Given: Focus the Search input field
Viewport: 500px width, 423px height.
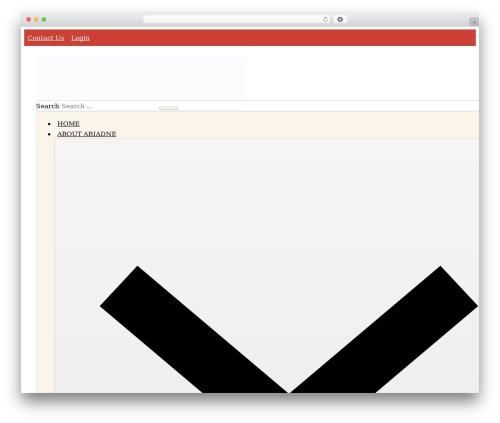Looking at the screenshot, I should [110, 106].
